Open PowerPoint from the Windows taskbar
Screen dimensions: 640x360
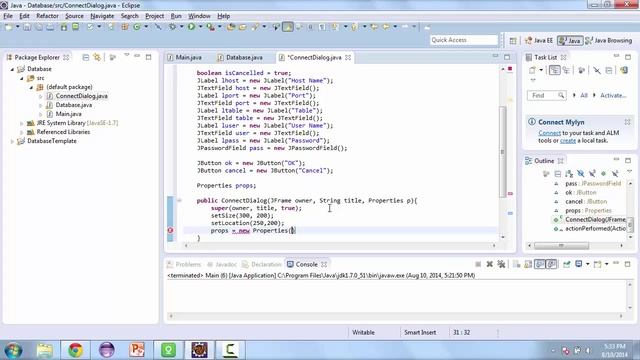point(137,350)
